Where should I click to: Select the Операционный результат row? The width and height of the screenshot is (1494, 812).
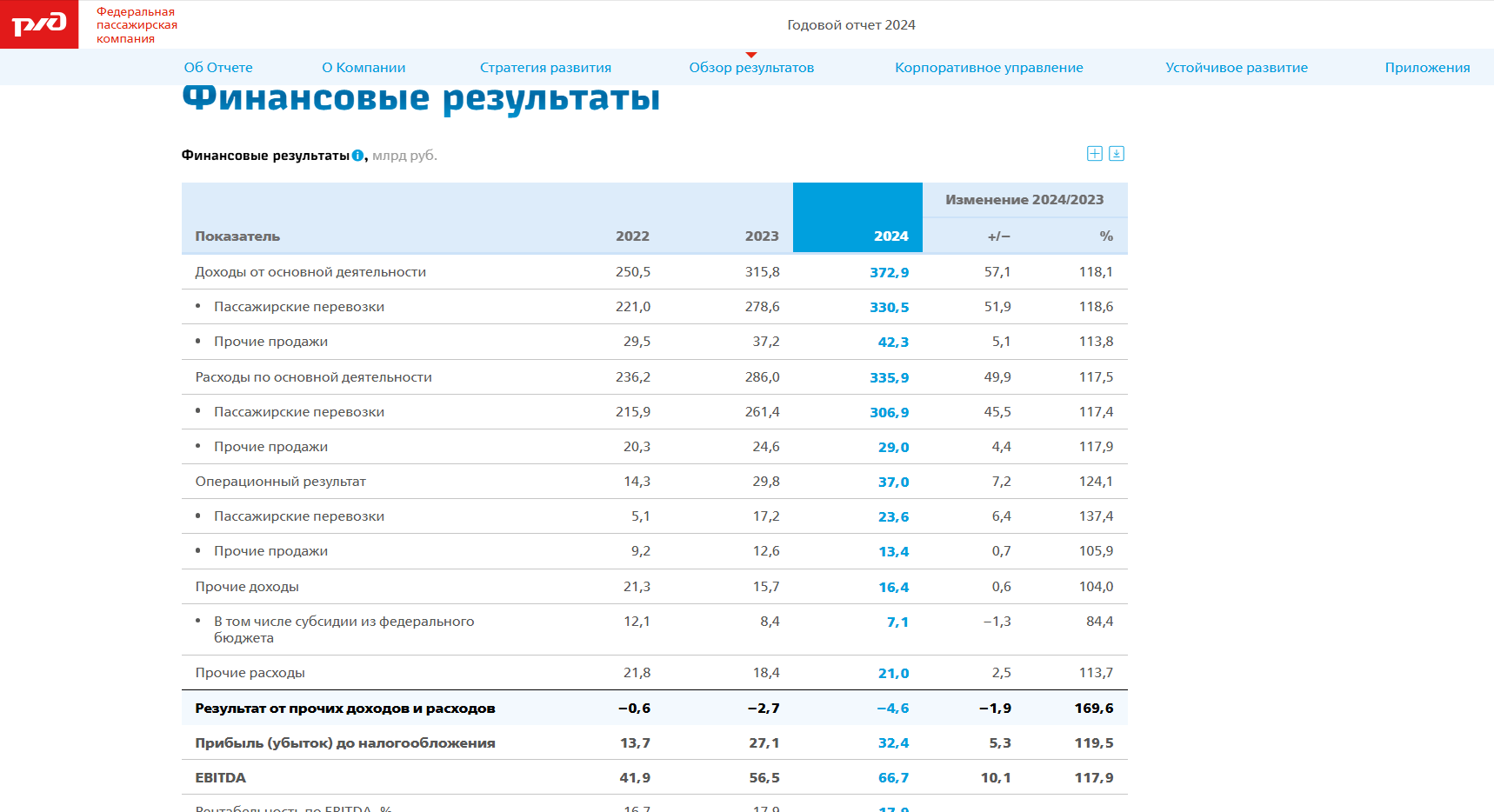point(280,482)
